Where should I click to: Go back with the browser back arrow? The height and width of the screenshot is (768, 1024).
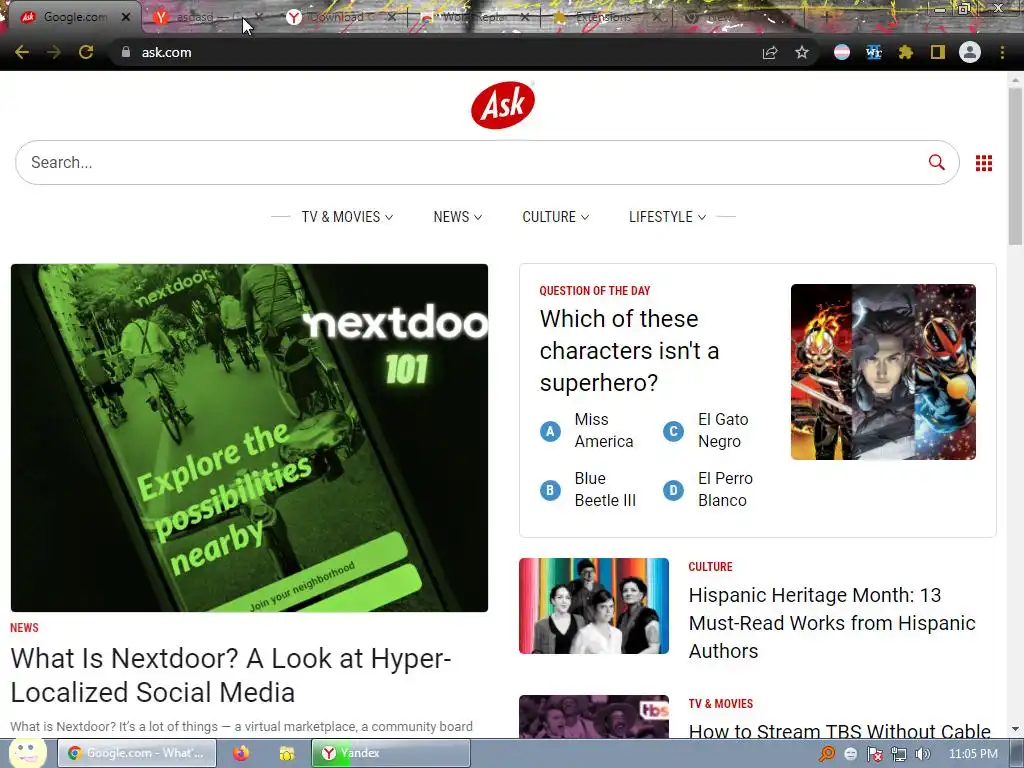[22, 52]
